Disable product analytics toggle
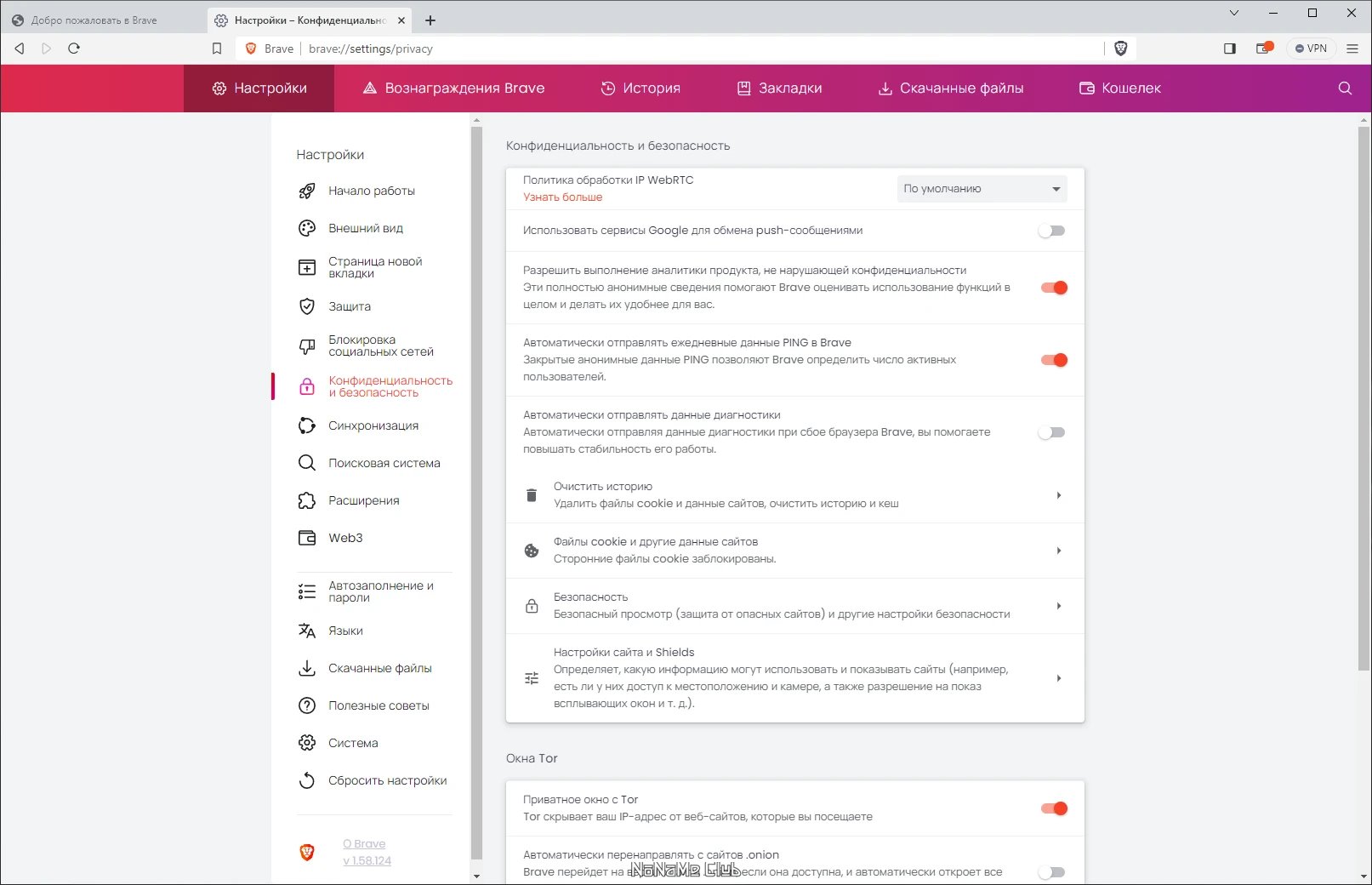This screenshot has height=885, width=1372. click(x=1054, y=288)
